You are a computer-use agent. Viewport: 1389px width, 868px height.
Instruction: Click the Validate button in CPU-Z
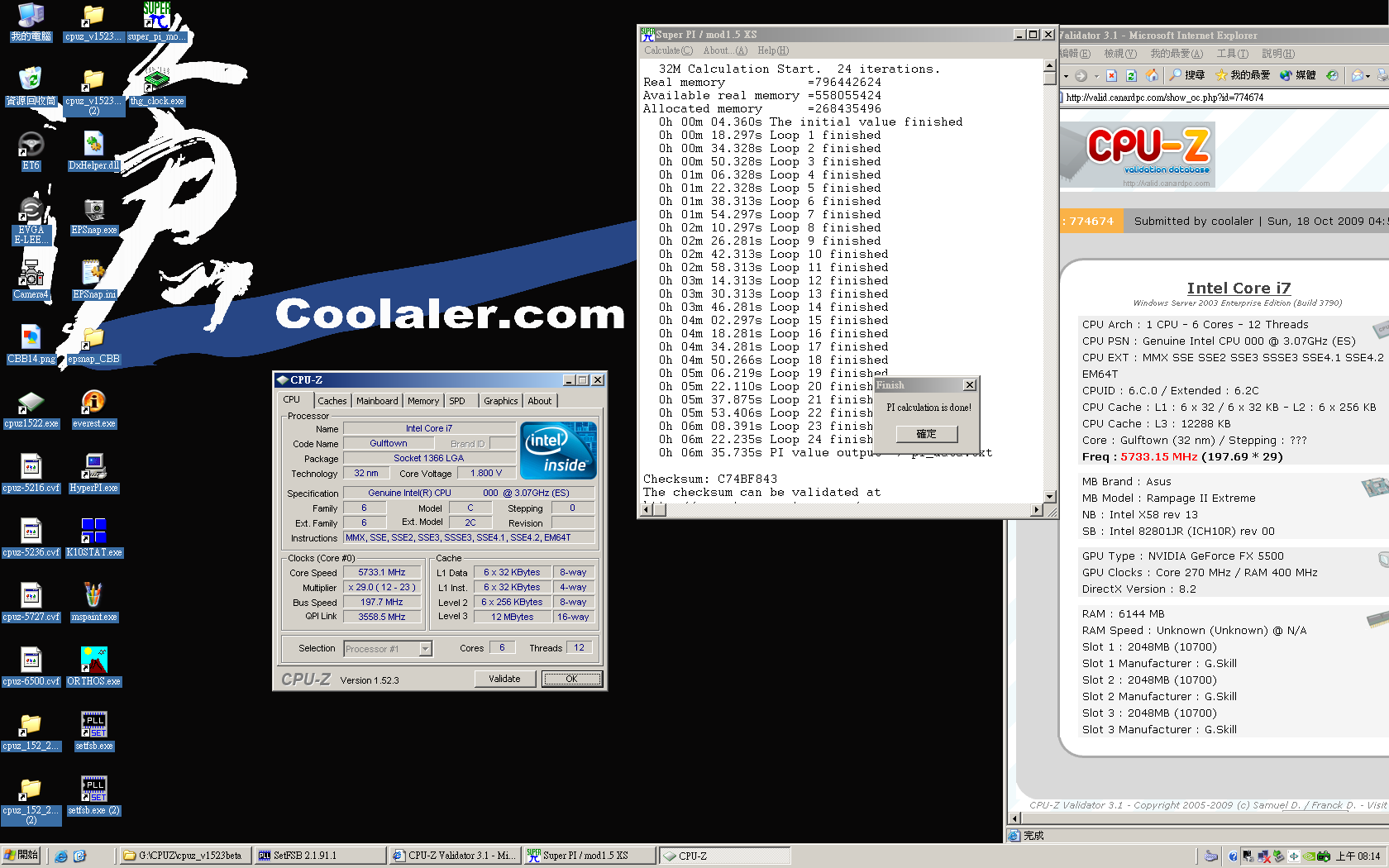coord(504,679)
